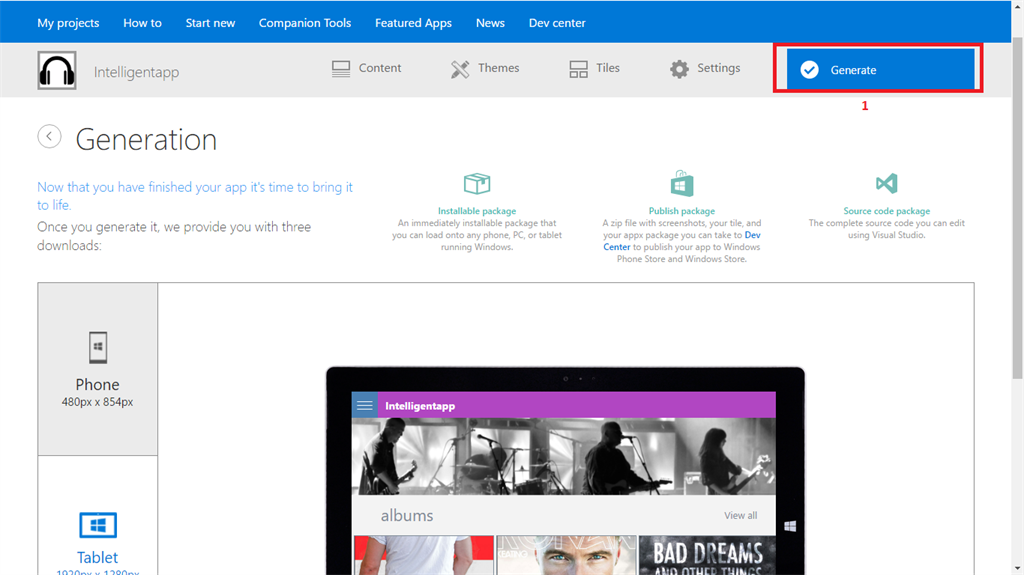This screenshot has width=1024, height=575.
Task: Click the Tiles grid icon
Action: click(579, 69)
